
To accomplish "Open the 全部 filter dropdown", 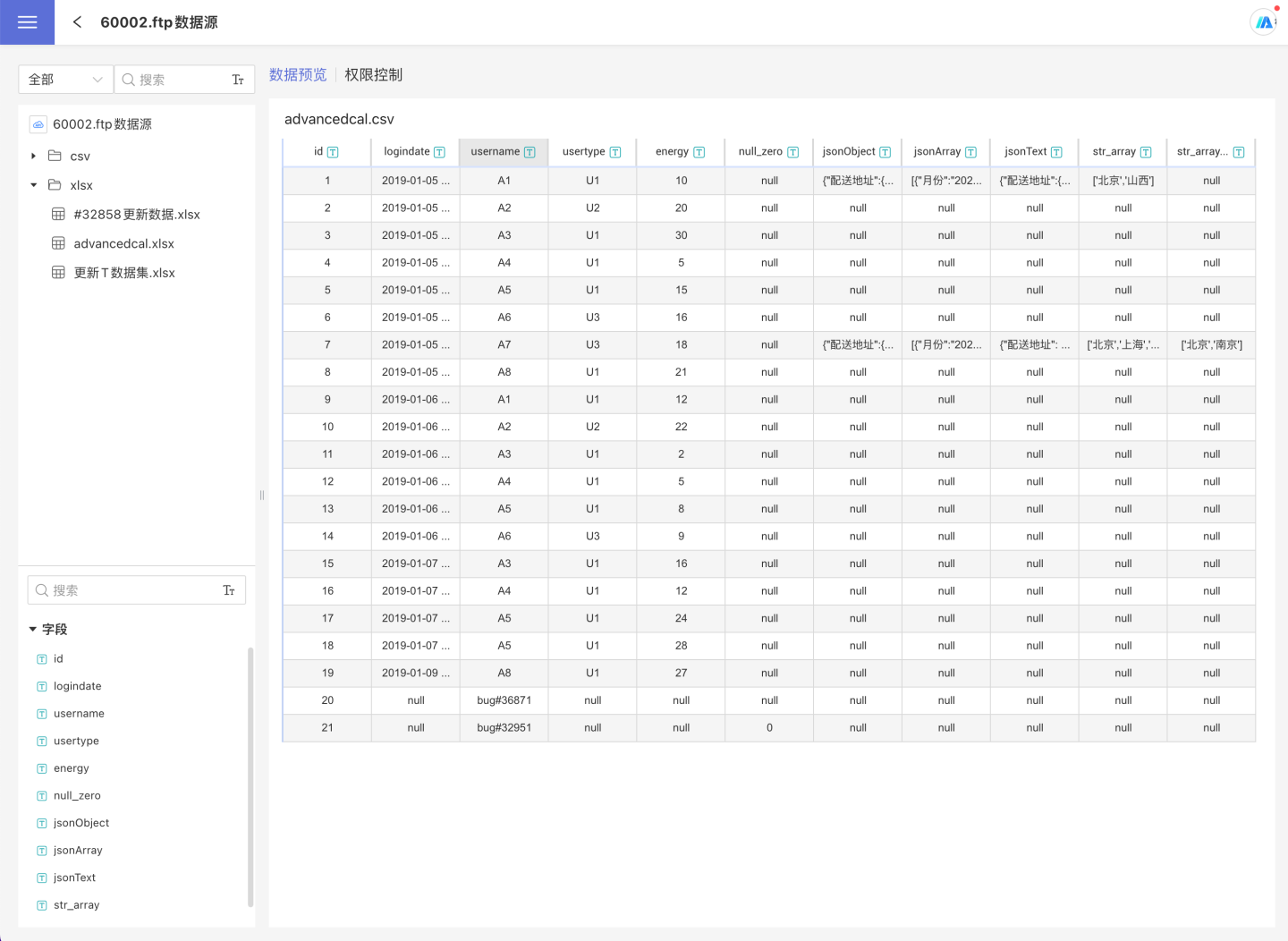I will click(65, 80).
